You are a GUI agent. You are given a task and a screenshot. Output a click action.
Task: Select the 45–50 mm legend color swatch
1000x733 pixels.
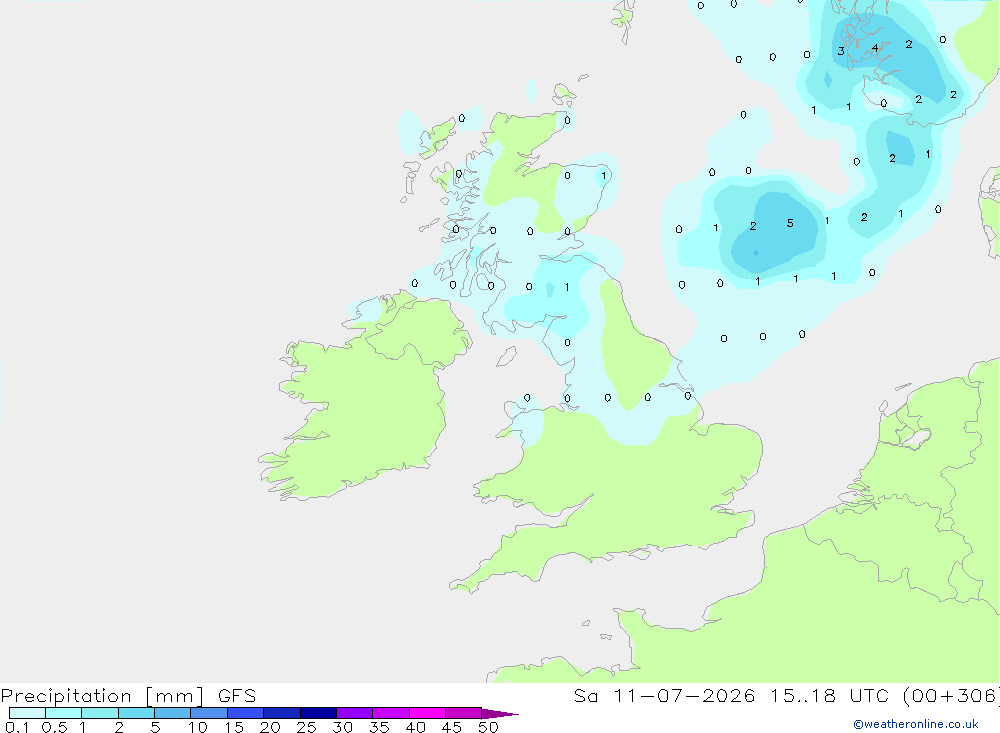pos(464,713)
